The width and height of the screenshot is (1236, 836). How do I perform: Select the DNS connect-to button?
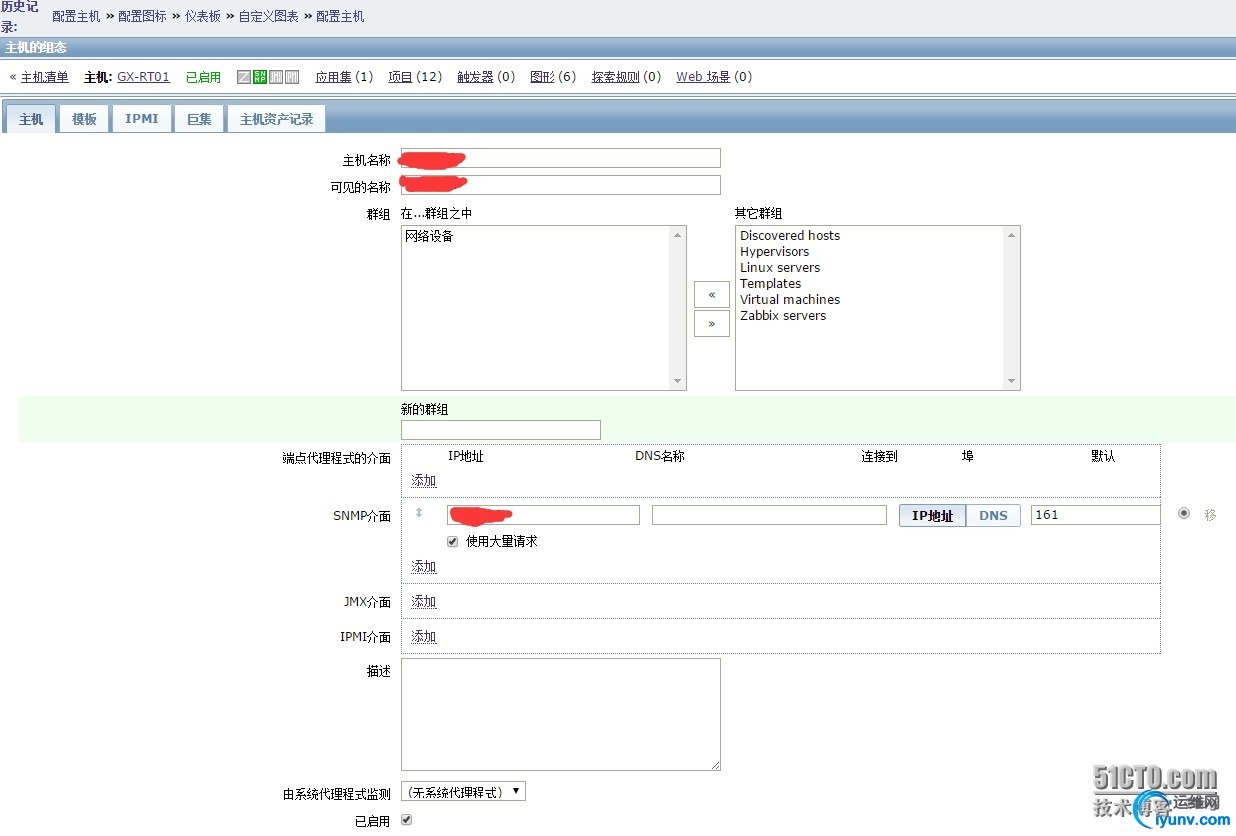[993, 515]
